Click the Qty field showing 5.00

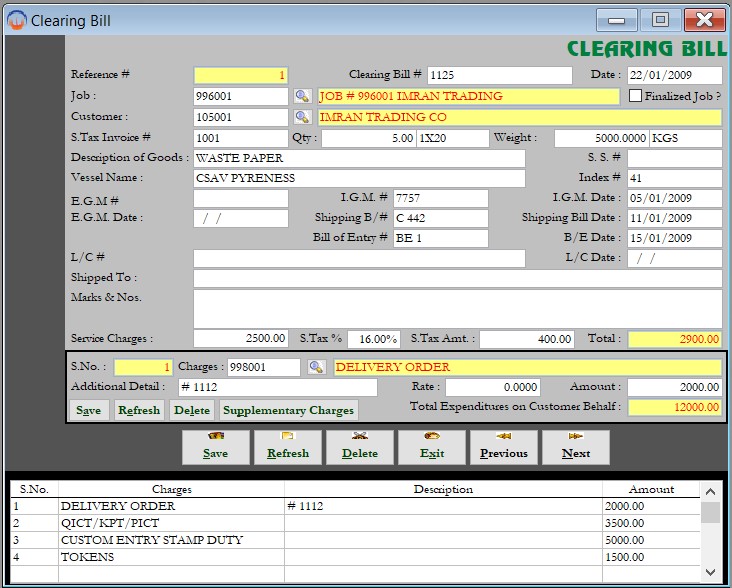[x=368, y=138]
